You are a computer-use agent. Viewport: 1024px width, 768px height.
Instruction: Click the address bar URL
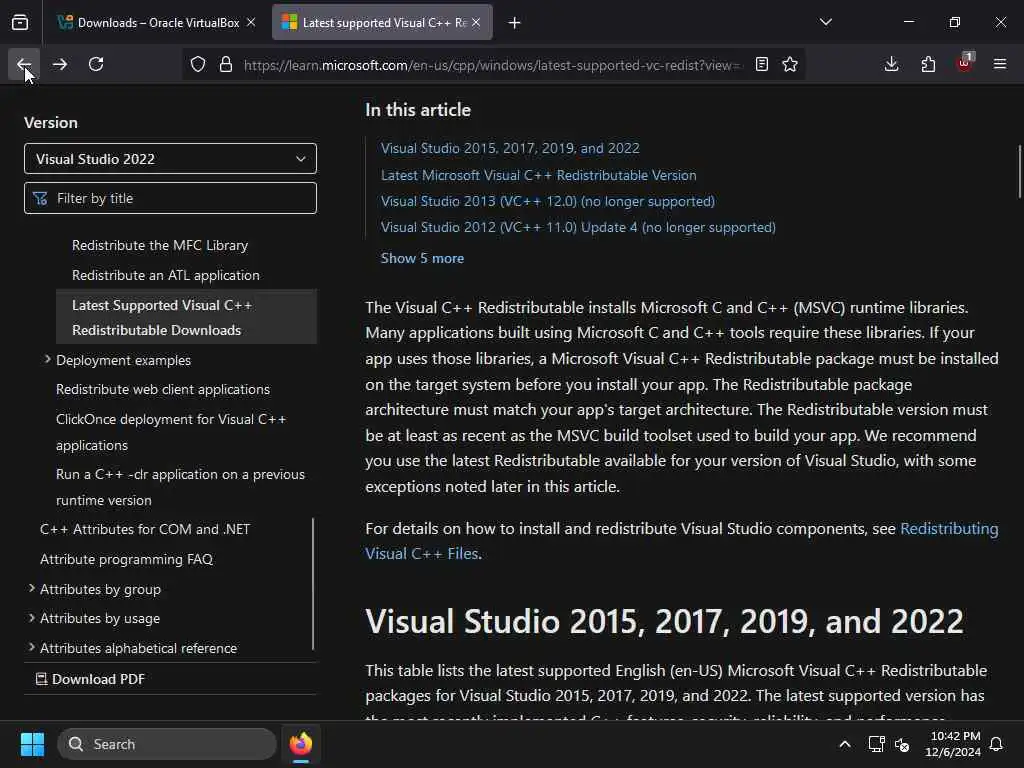[492, 65]
